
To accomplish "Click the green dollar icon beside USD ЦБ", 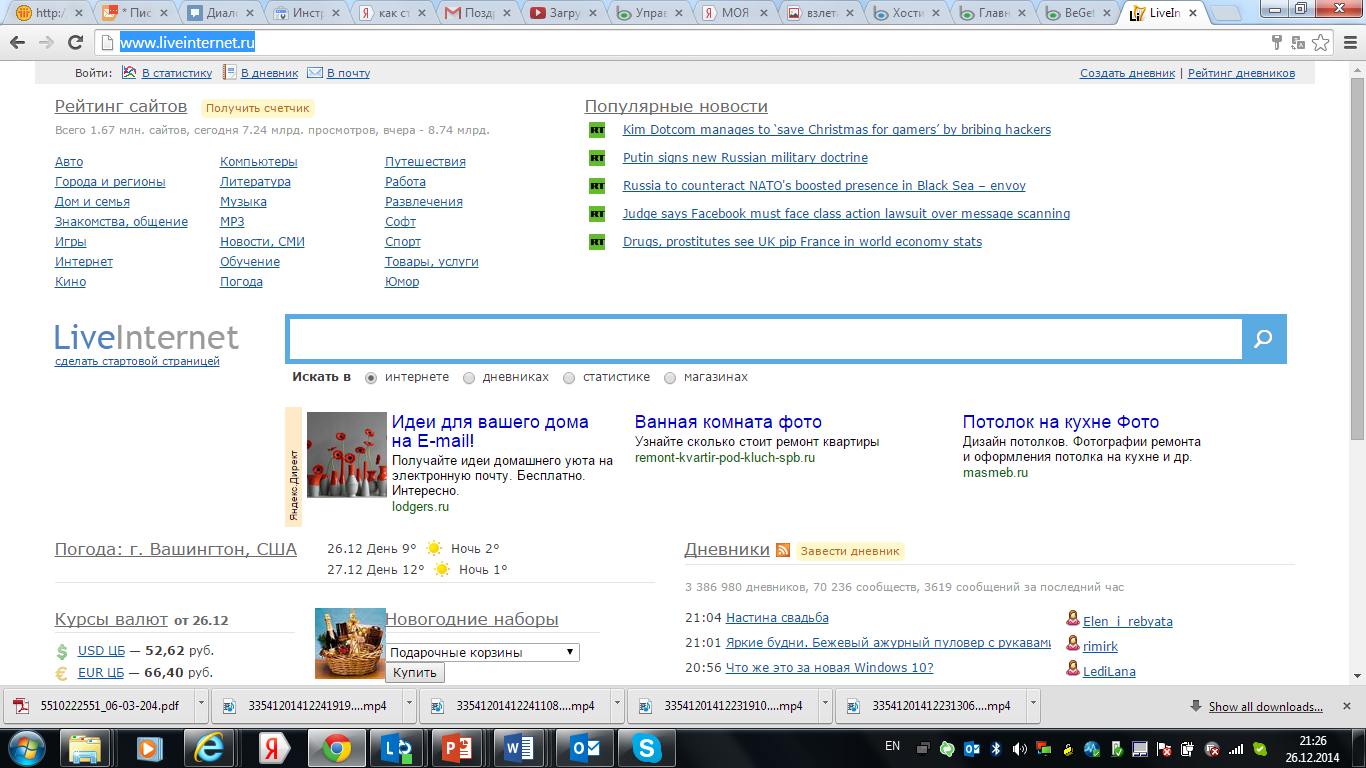I will 62,651.
